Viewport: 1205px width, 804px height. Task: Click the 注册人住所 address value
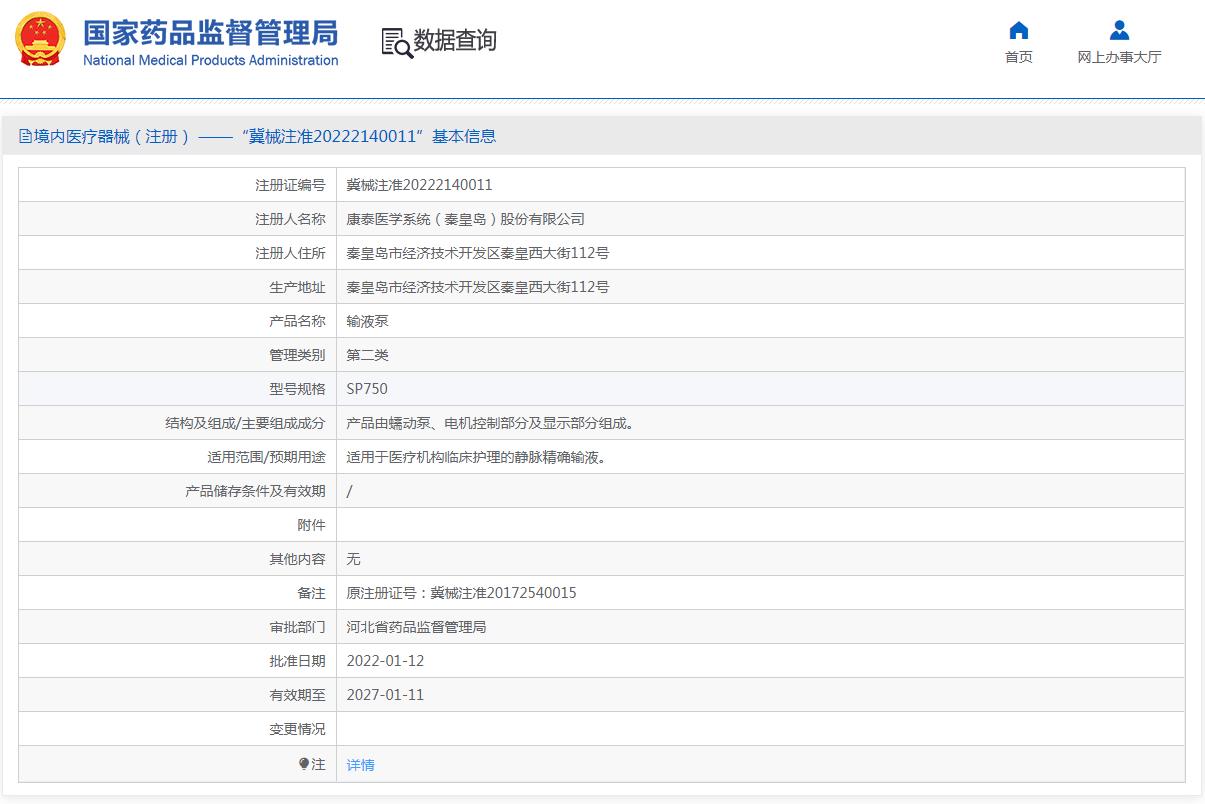(477, 253)
